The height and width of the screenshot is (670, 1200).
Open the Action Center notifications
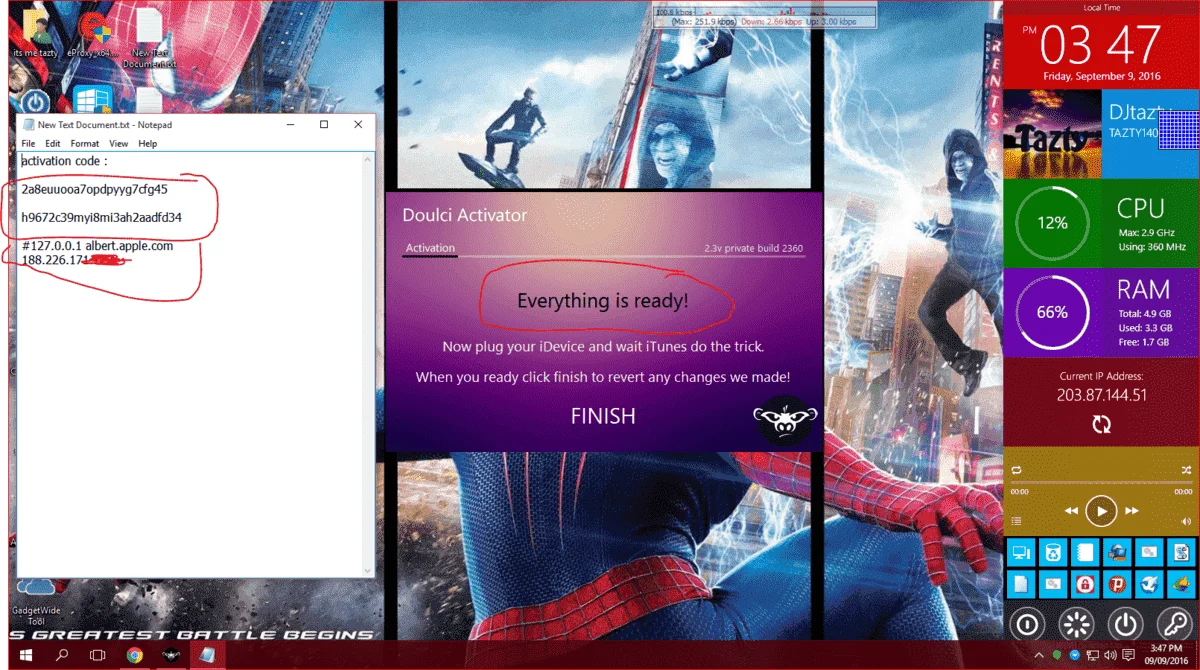[x=1128, y=654]
